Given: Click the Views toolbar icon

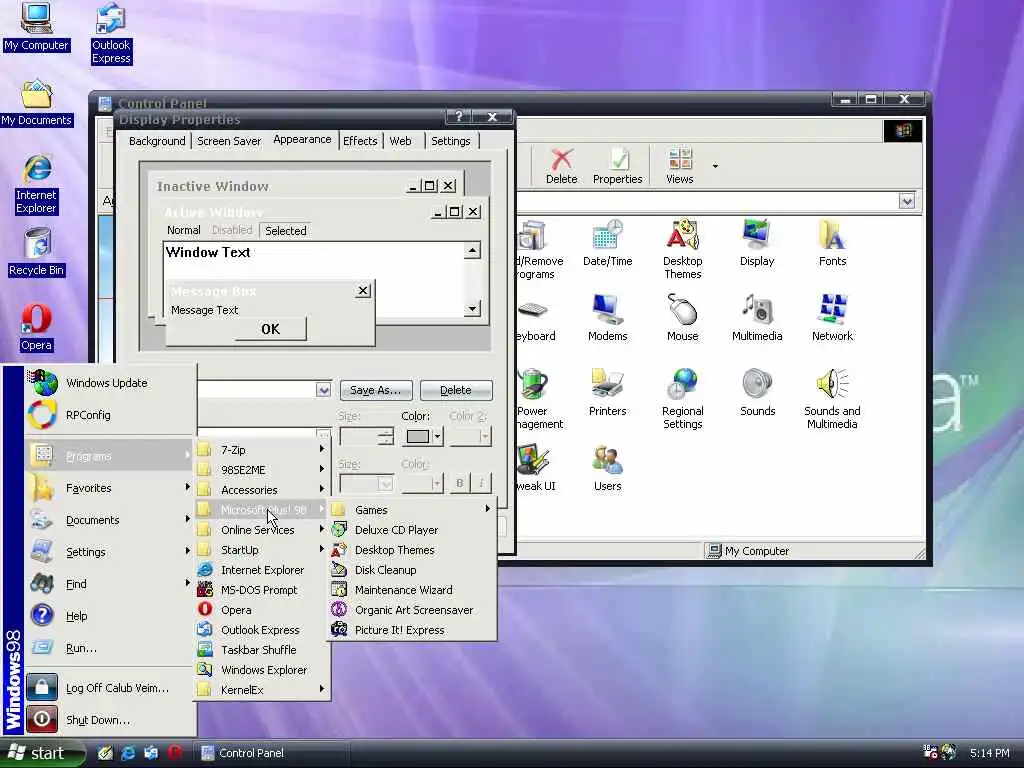Looking at the screenshot, I should pyautogui.click(x=680, y=167).
